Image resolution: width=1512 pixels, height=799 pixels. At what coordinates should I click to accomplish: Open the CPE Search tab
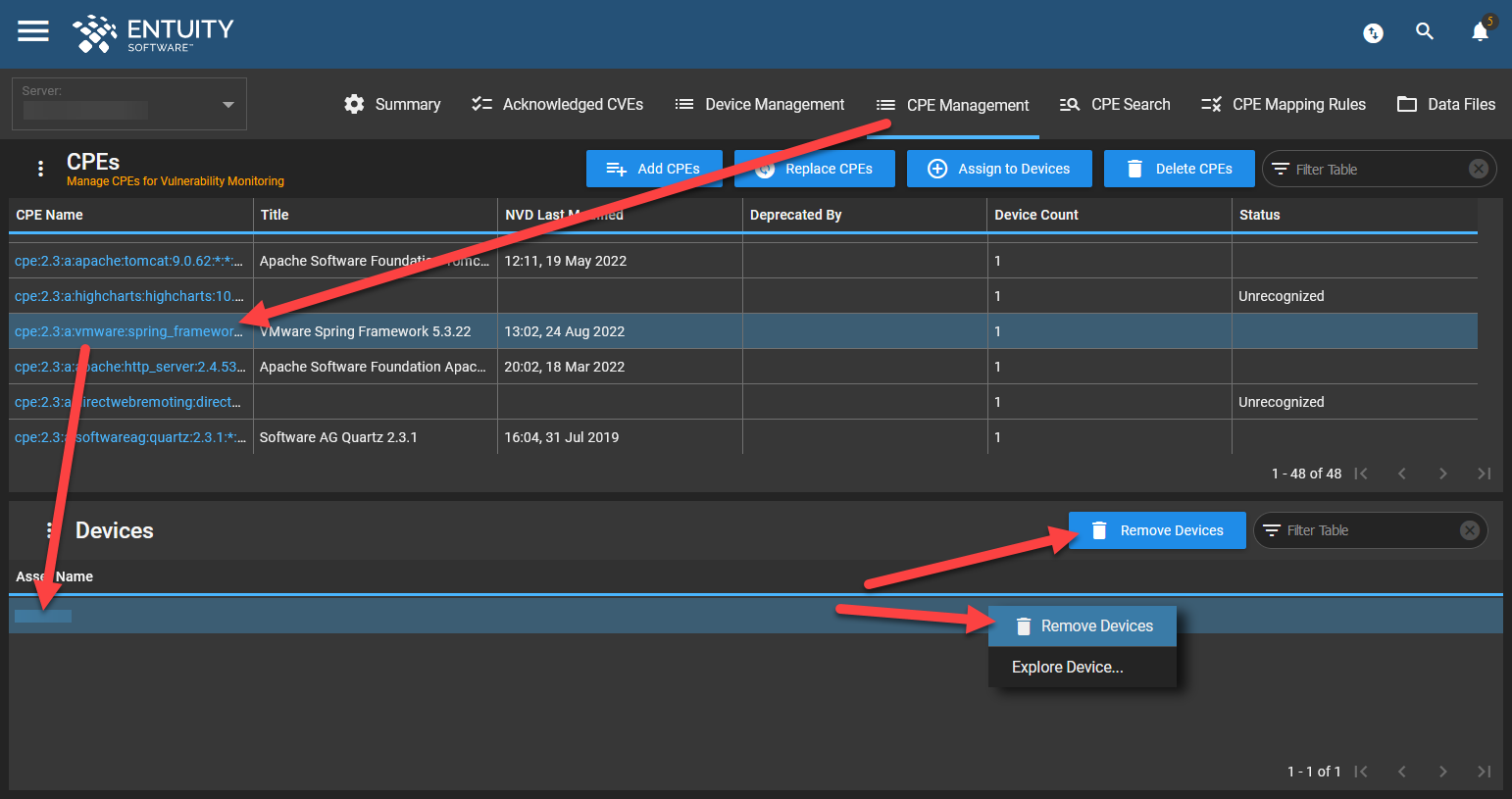tap(1115, 104)
